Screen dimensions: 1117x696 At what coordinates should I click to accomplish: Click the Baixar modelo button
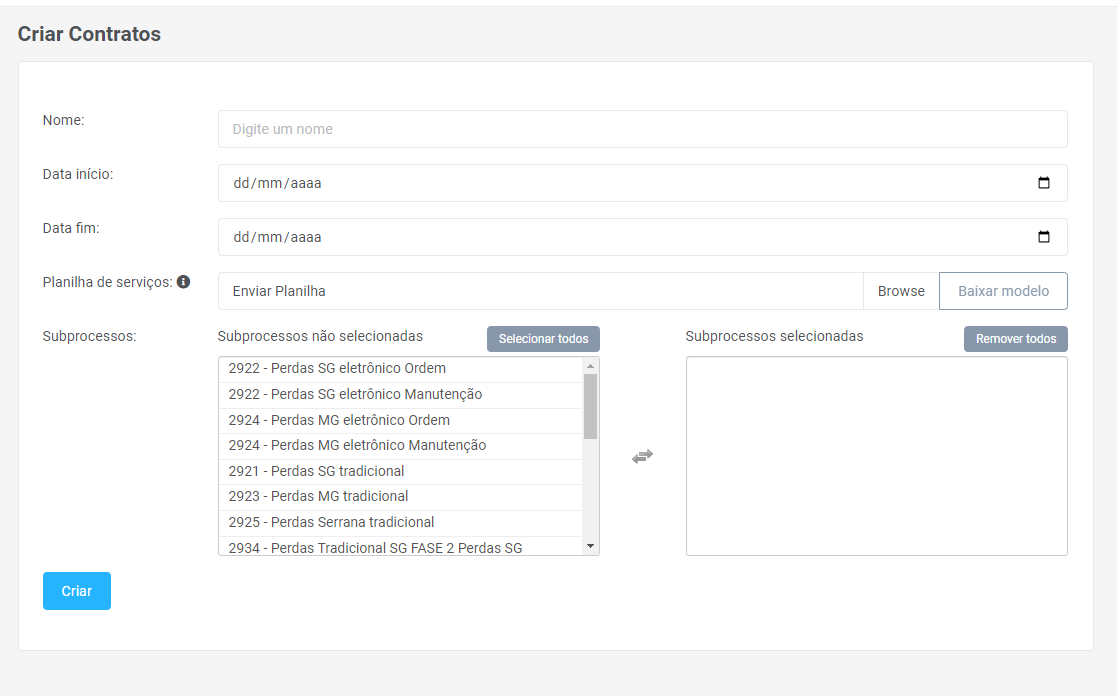coord(1003,291)
